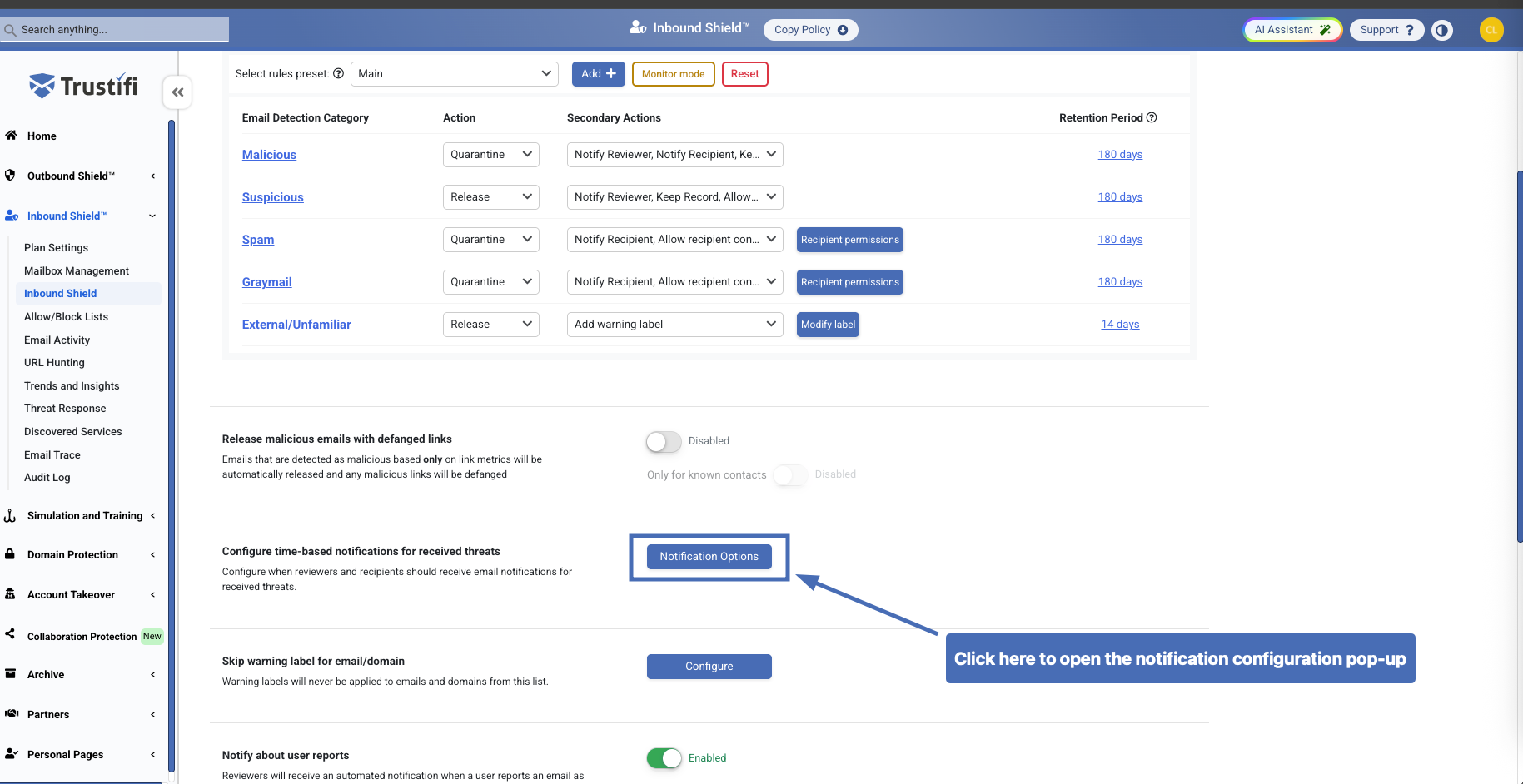Click the AI Assistant magic wand icon

click(x=1325, y=30)
